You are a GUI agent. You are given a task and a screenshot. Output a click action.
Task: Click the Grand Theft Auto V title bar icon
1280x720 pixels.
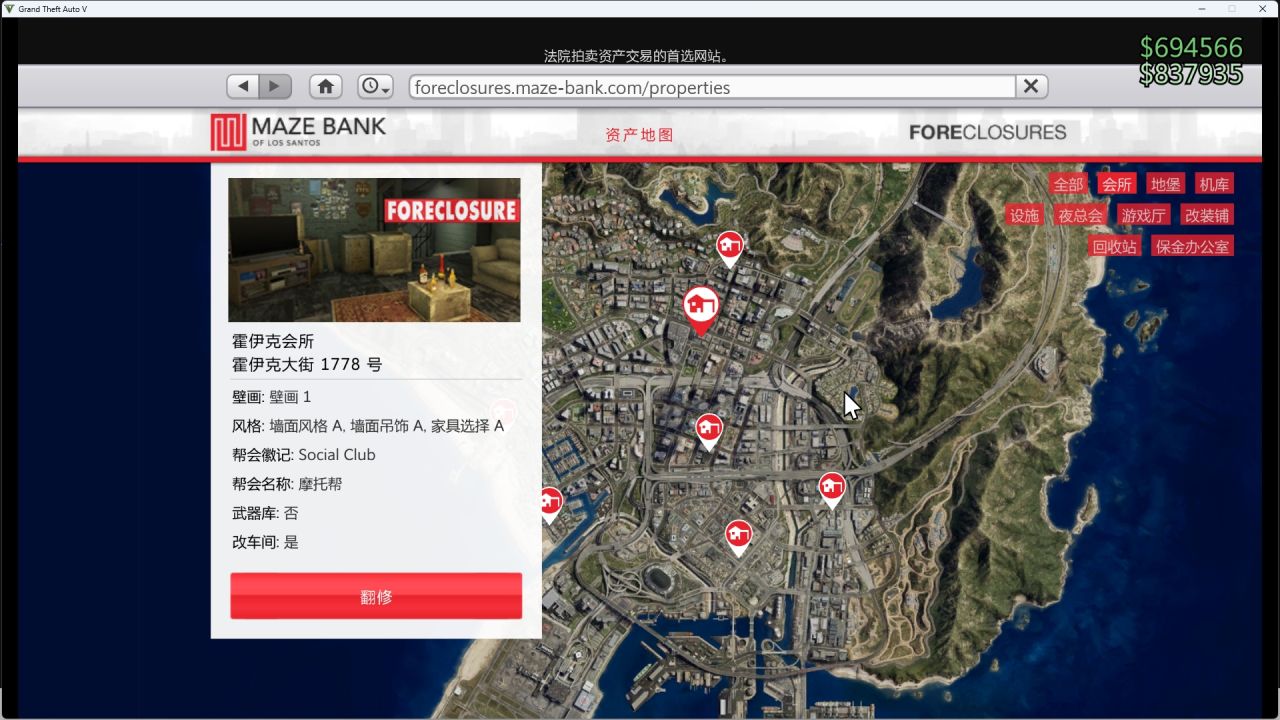click(x=9, y=9)
